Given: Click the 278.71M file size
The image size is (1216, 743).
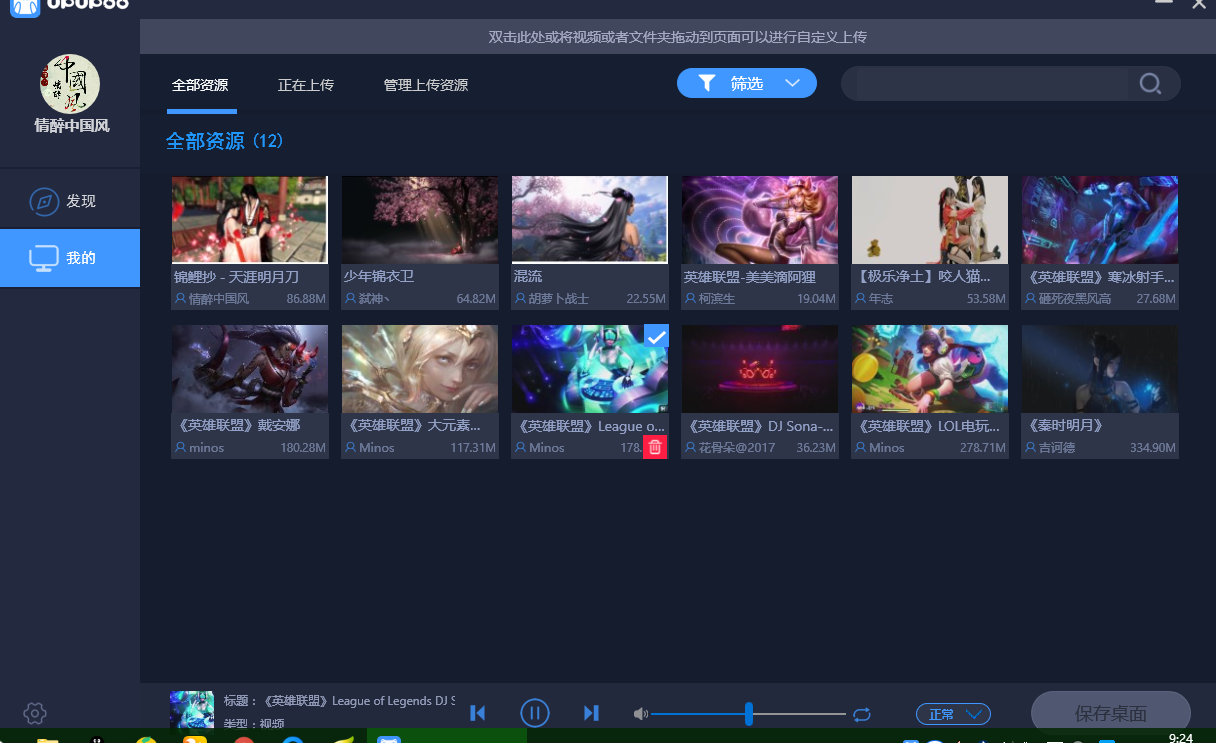Looking at the screenshot, I should click(983, 448).
